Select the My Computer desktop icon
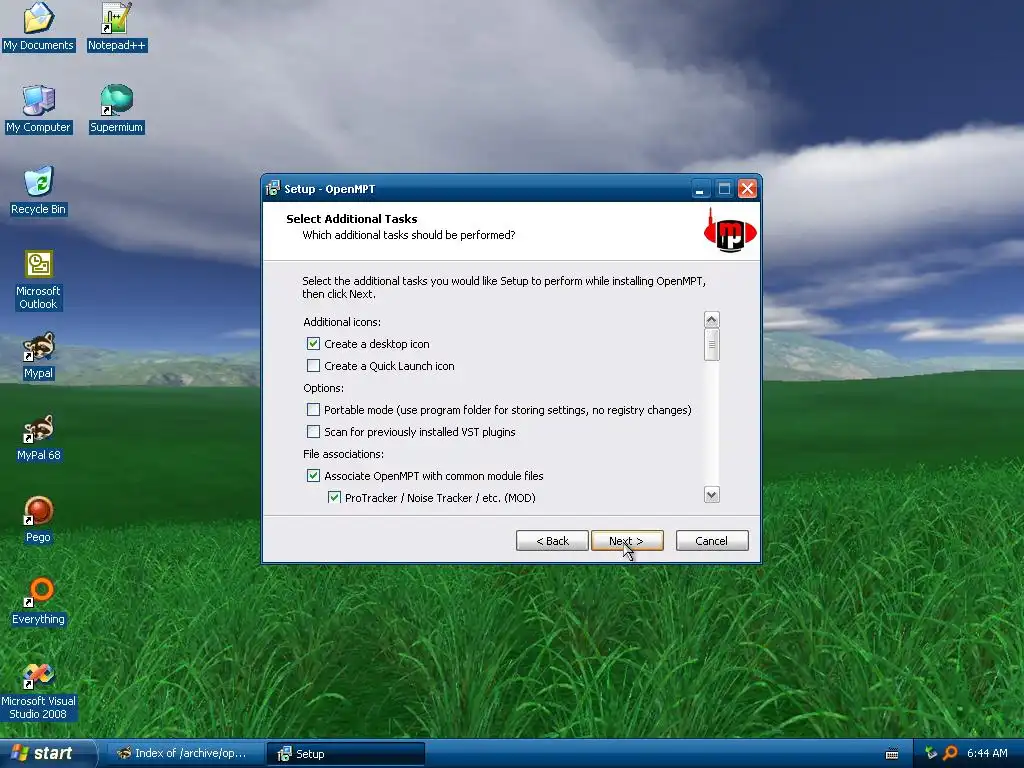 pyautogui.click(x=38, y=109)
